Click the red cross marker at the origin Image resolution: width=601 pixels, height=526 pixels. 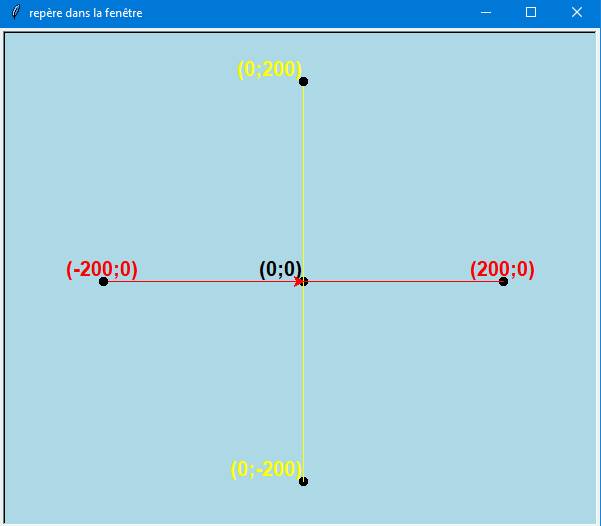click(x=298, y=282)
